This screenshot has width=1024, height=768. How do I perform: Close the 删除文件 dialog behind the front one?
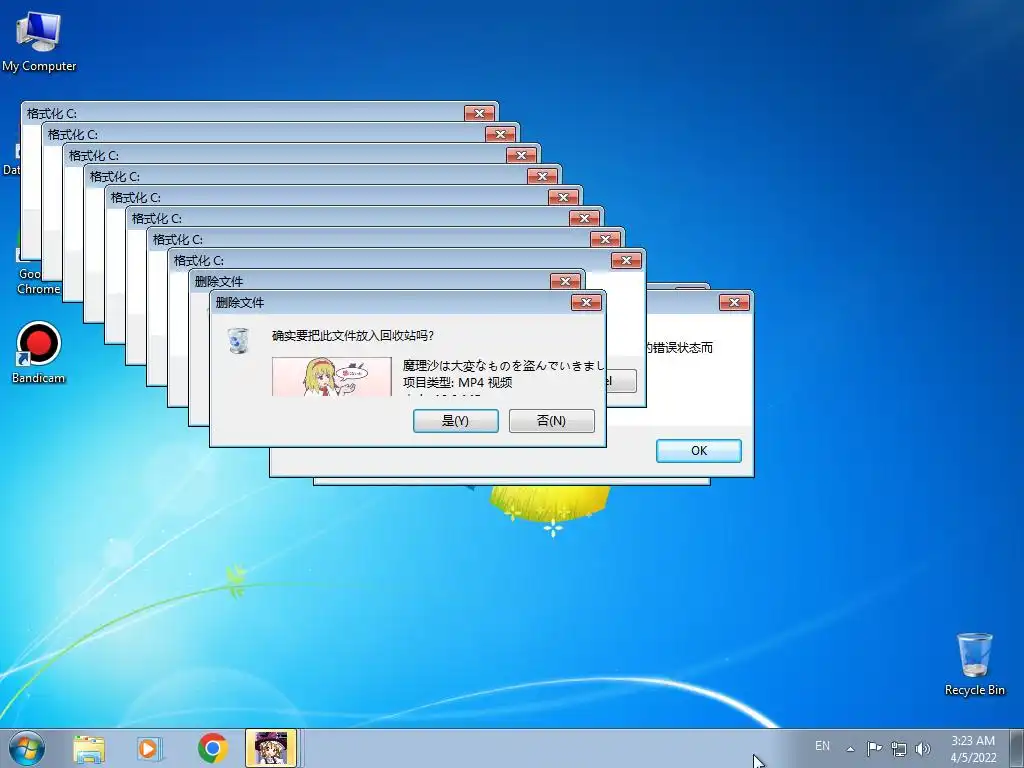tap(565, 281)
